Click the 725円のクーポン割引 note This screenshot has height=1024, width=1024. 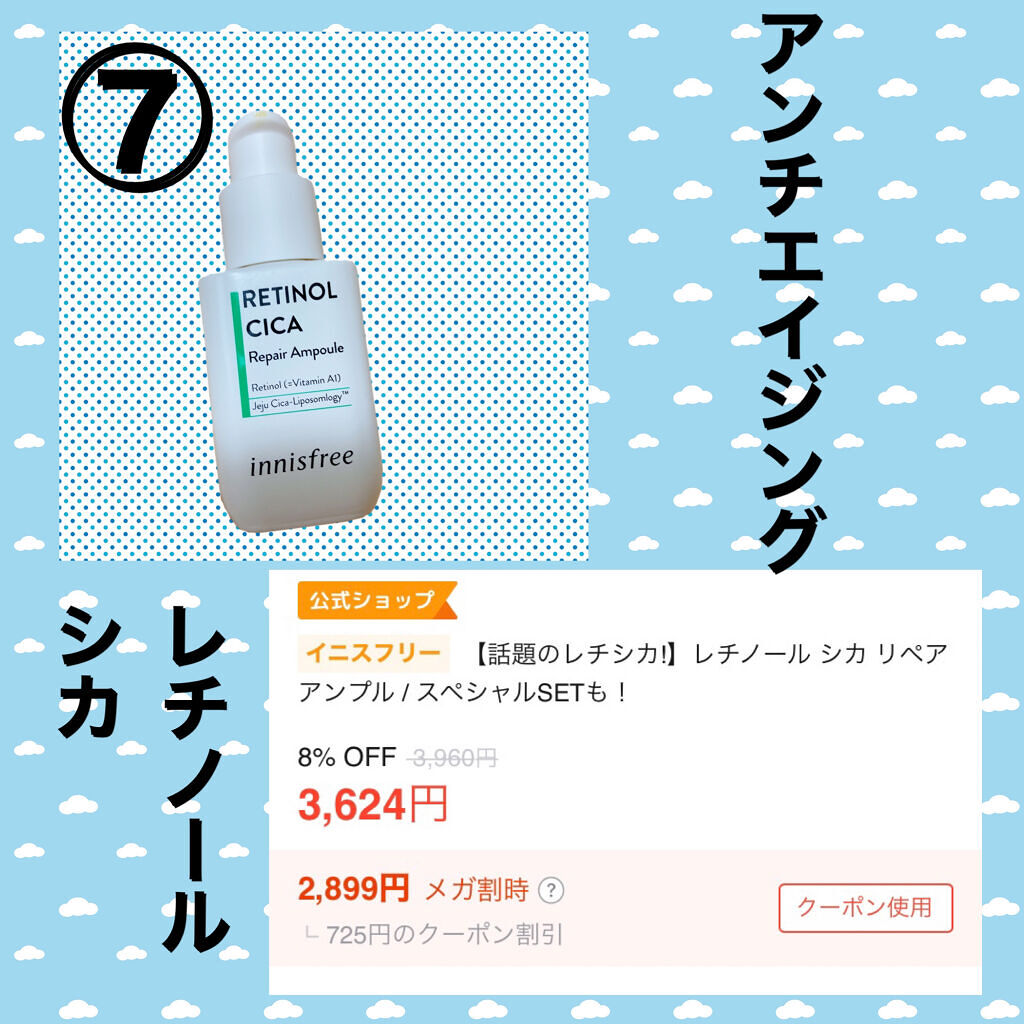(444, 935)
